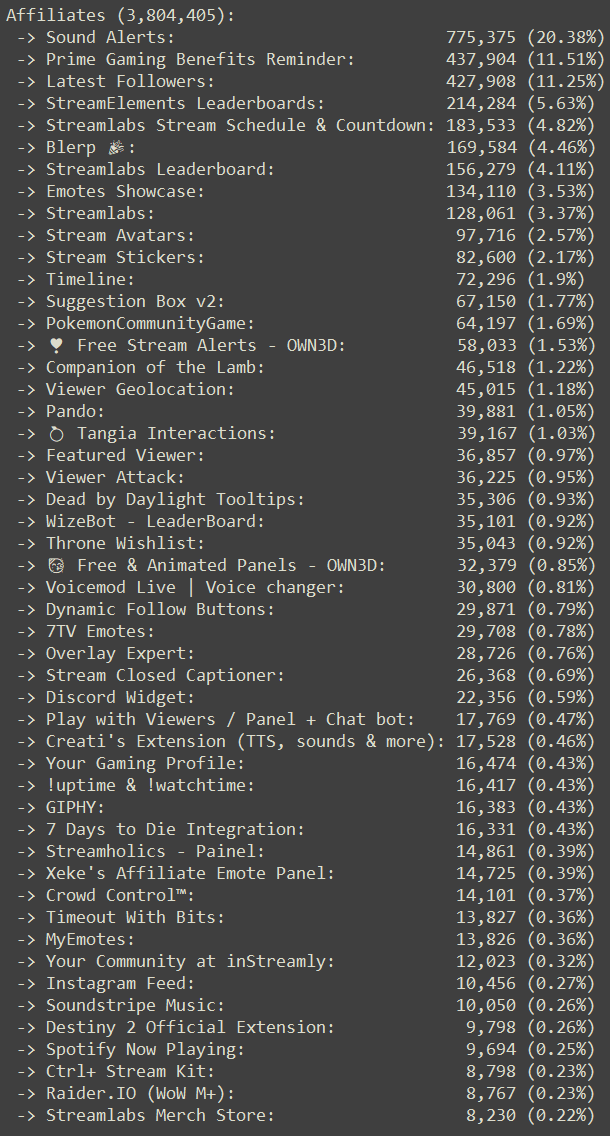610x1136 pixels.
Task: Click the 72,296 (1.9%) value
Action: (520, 280)
